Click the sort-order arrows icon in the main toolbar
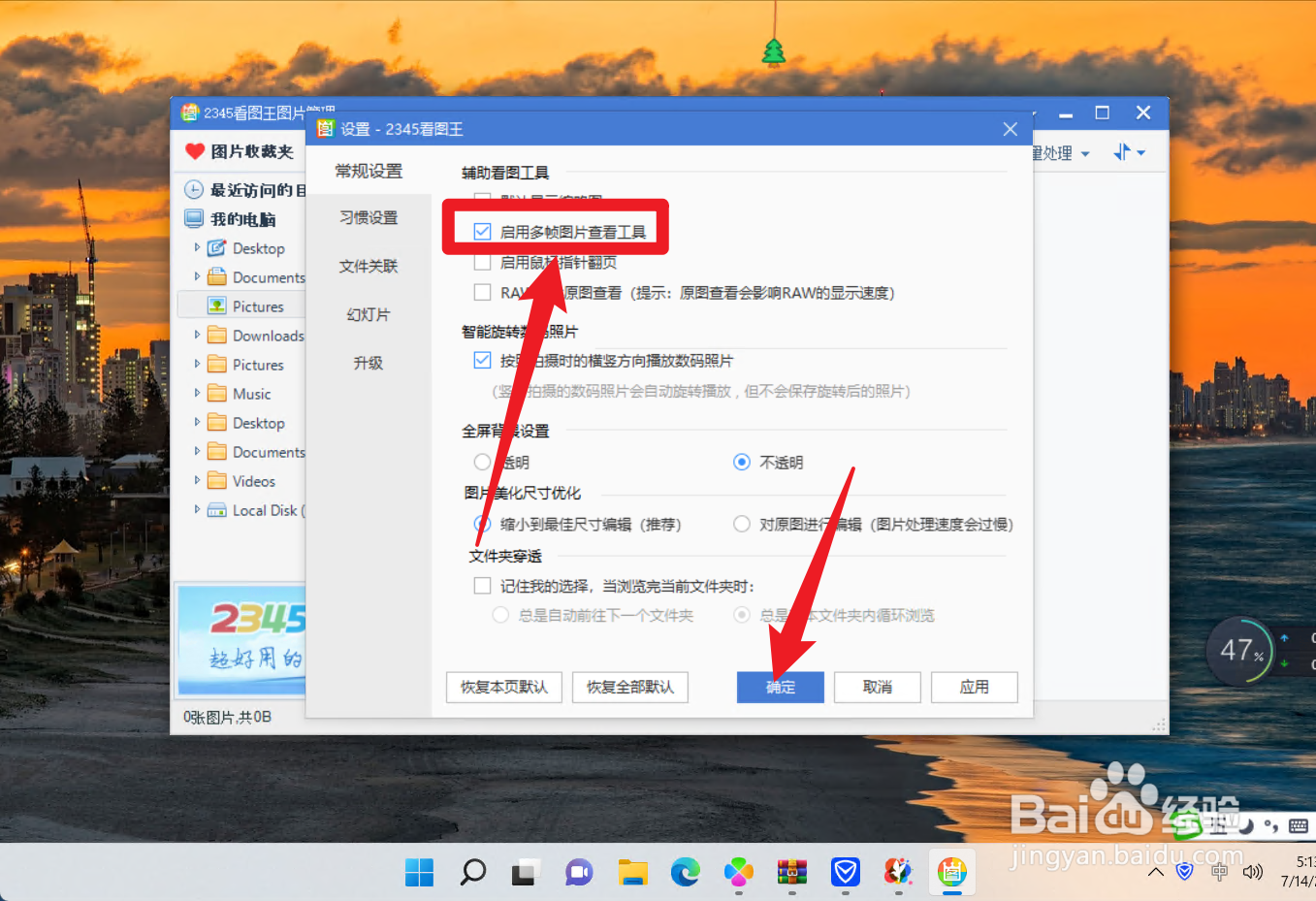1316x901 pixels. coord(1123,152)
